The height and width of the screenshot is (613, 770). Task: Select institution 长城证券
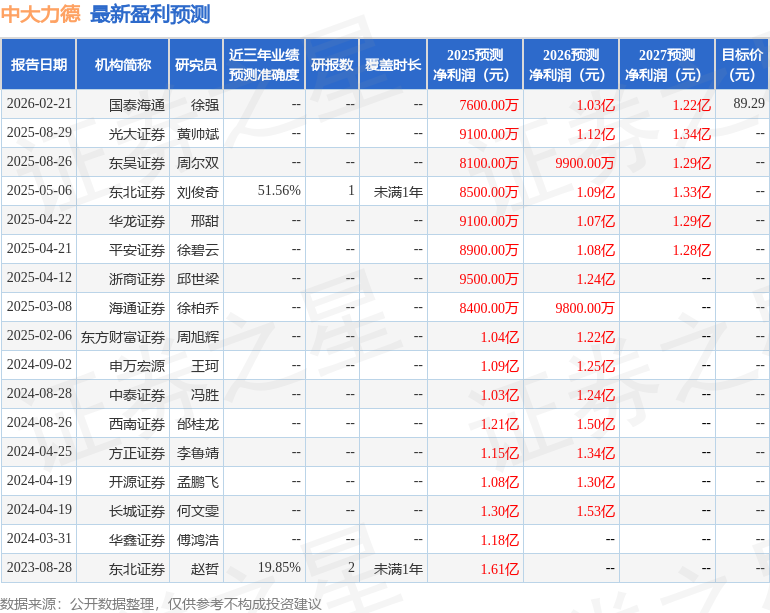[x=137, y=511]
